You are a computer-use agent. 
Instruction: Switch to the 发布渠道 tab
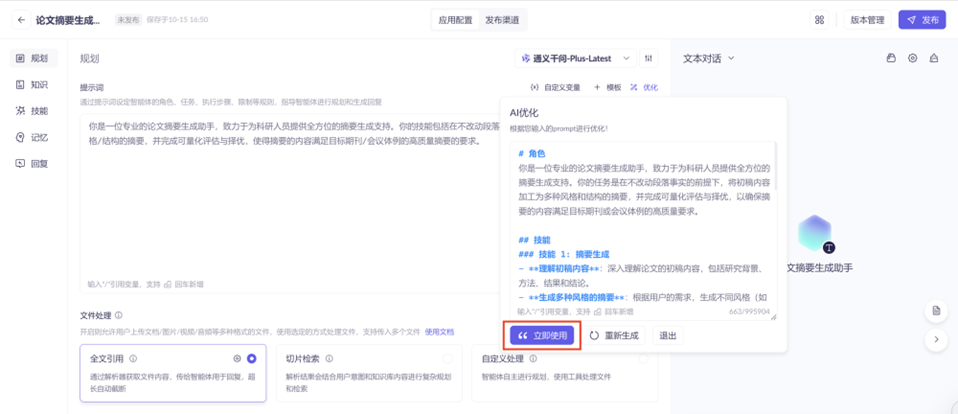pyautogui.click(x=502, y=20)
